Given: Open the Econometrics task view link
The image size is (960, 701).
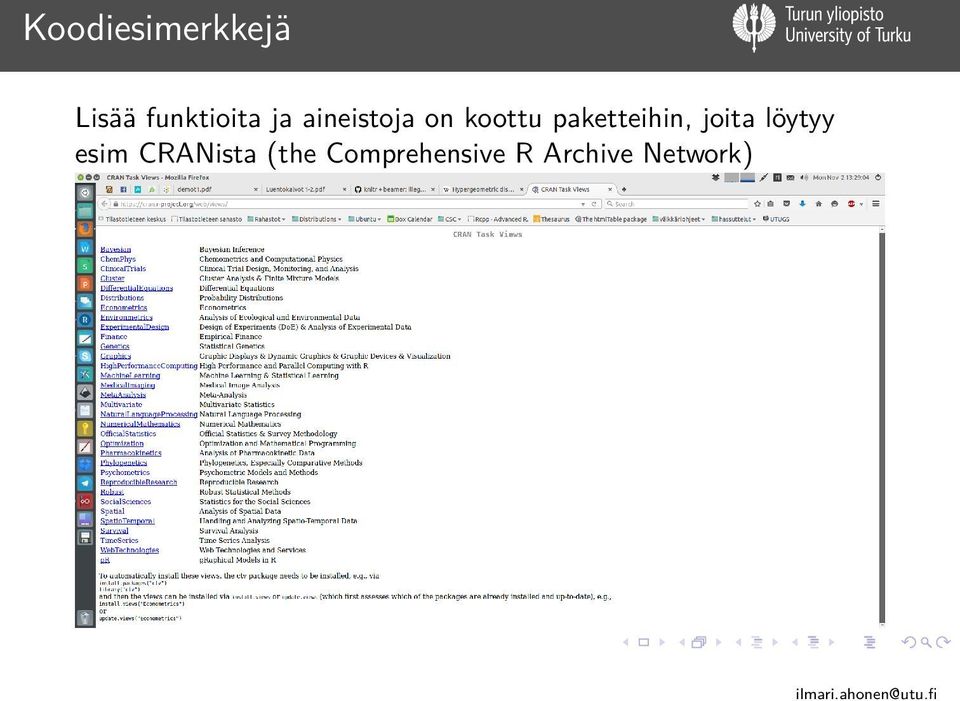Looking at the screenshot, I should coord(124,307).
